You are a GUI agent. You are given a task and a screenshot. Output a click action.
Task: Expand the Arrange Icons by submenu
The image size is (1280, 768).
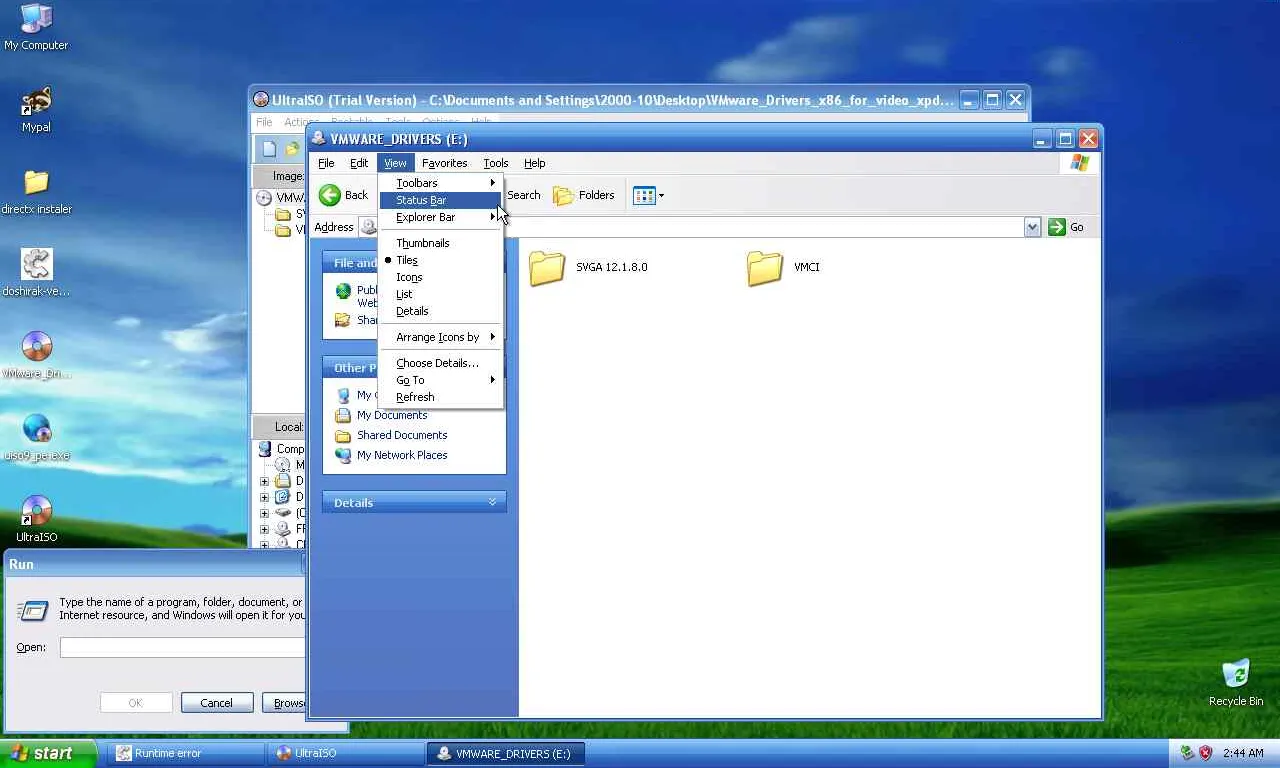pyautogui.click(x=440, y=337)
